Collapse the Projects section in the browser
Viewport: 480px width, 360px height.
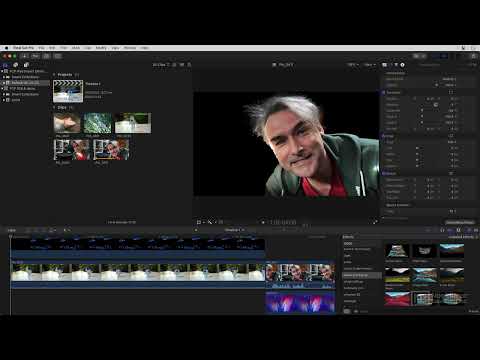pyautogui.click(x=55, y=75)
